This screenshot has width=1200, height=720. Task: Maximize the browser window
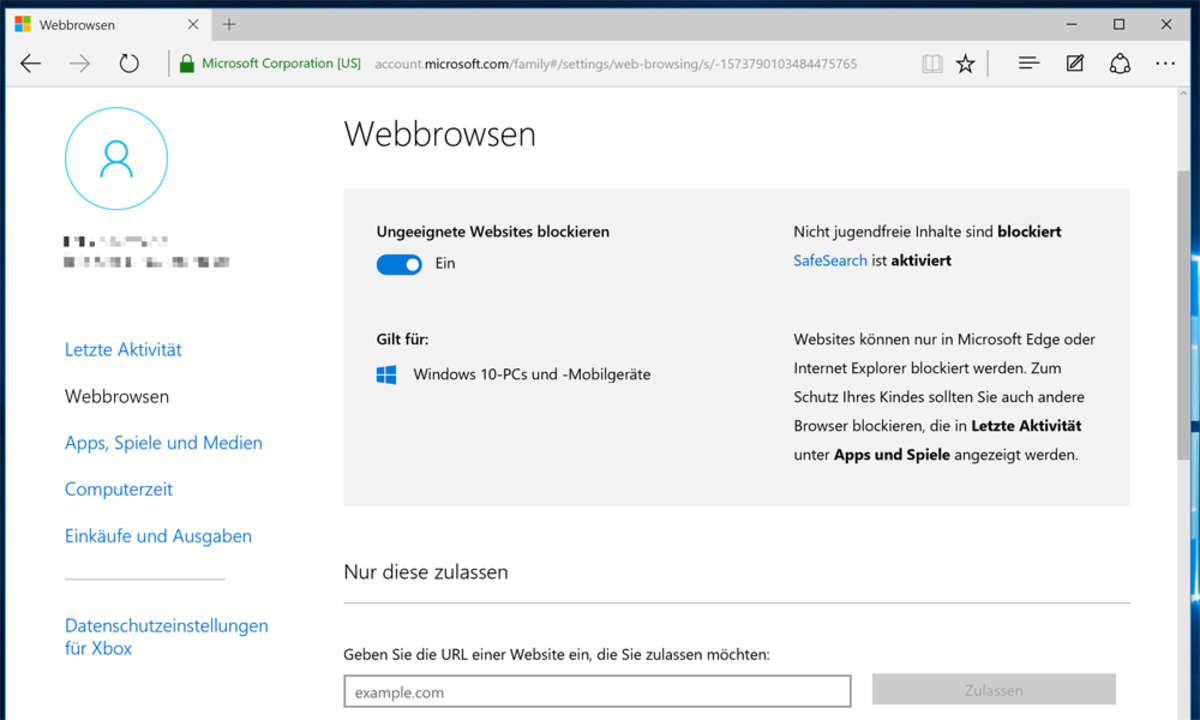click(1119, 24)
